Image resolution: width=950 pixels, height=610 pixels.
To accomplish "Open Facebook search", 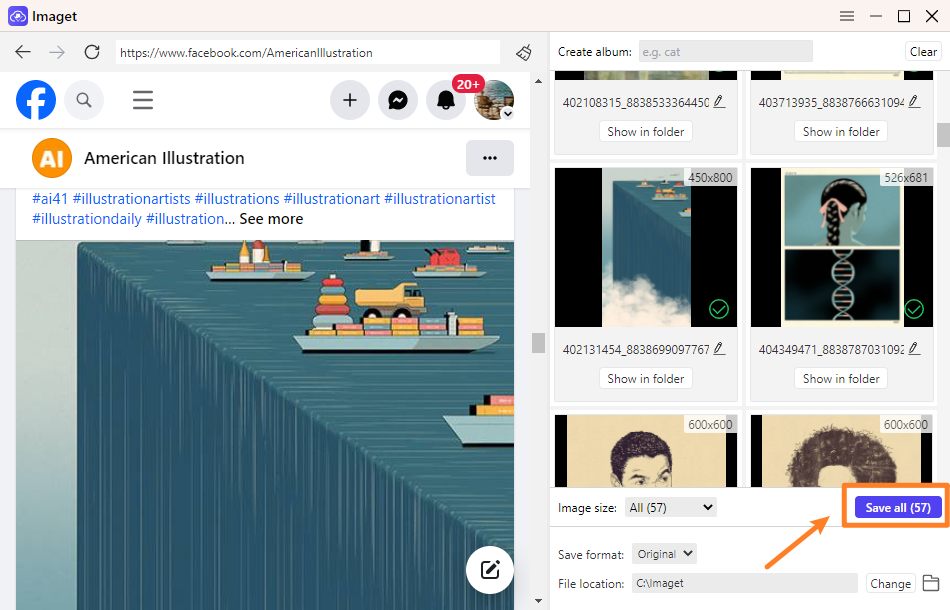I will 84,100.
